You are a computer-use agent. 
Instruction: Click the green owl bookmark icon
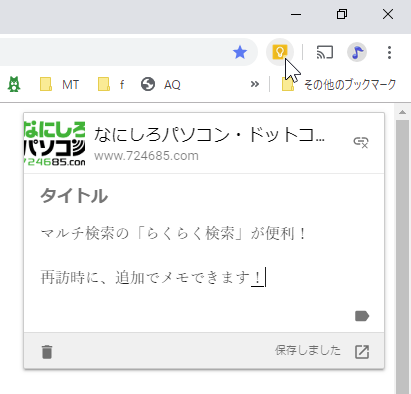[x=14, y=84]
